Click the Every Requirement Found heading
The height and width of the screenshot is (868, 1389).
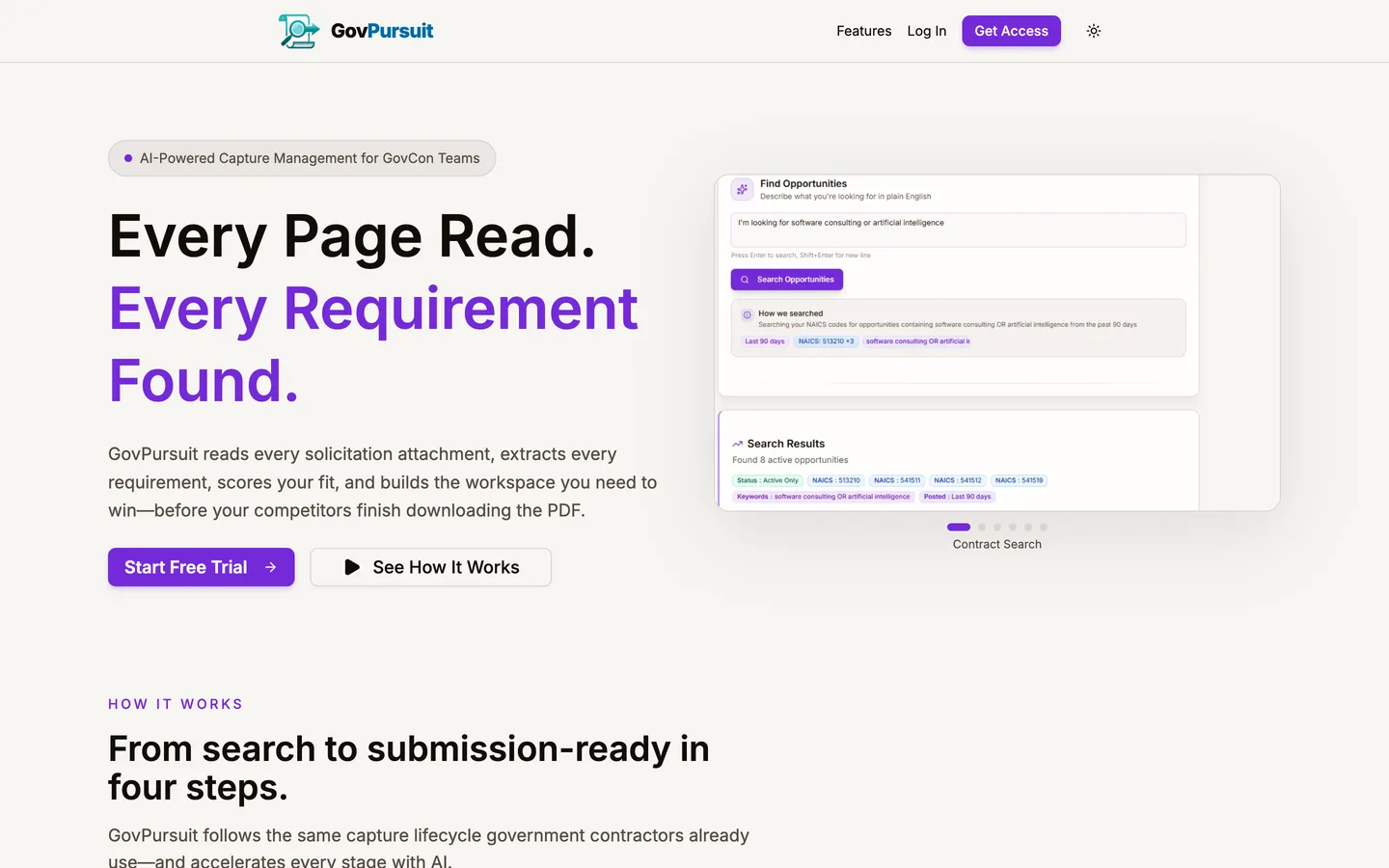tap(373, 345)
